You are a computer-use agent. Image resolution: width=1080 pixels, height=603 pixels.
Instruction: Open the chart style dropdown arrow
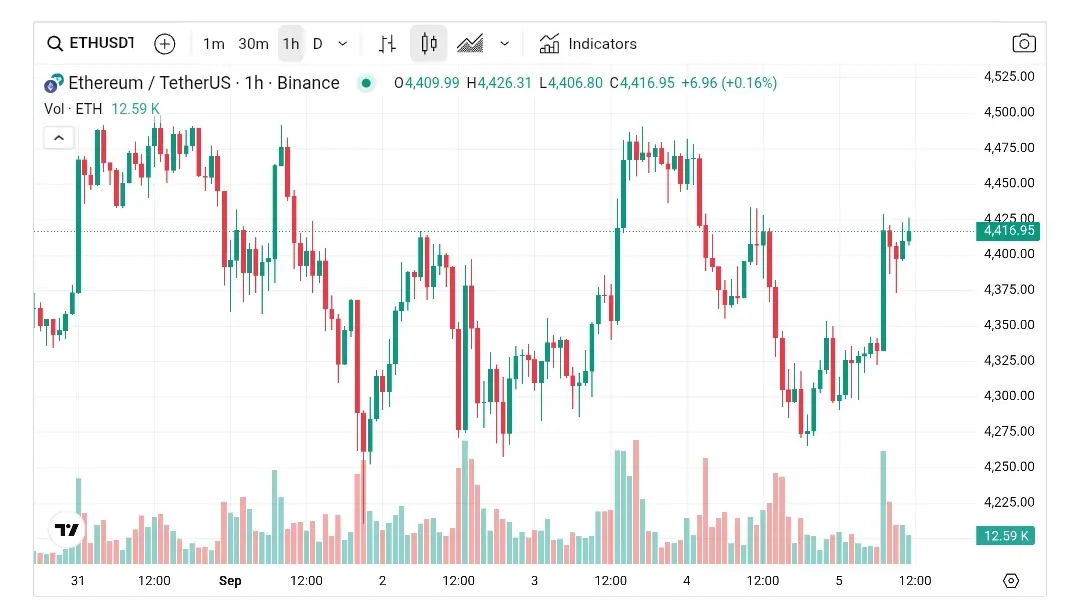(505, 44)
